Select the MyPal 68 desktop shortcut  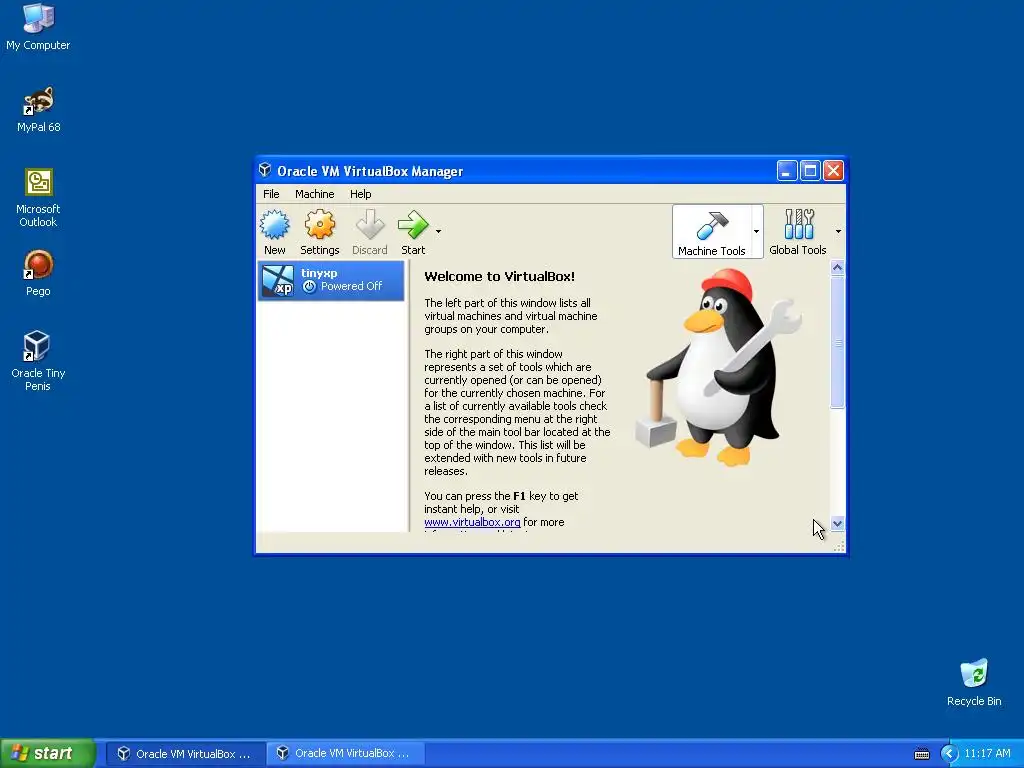[x=39, y=109]
